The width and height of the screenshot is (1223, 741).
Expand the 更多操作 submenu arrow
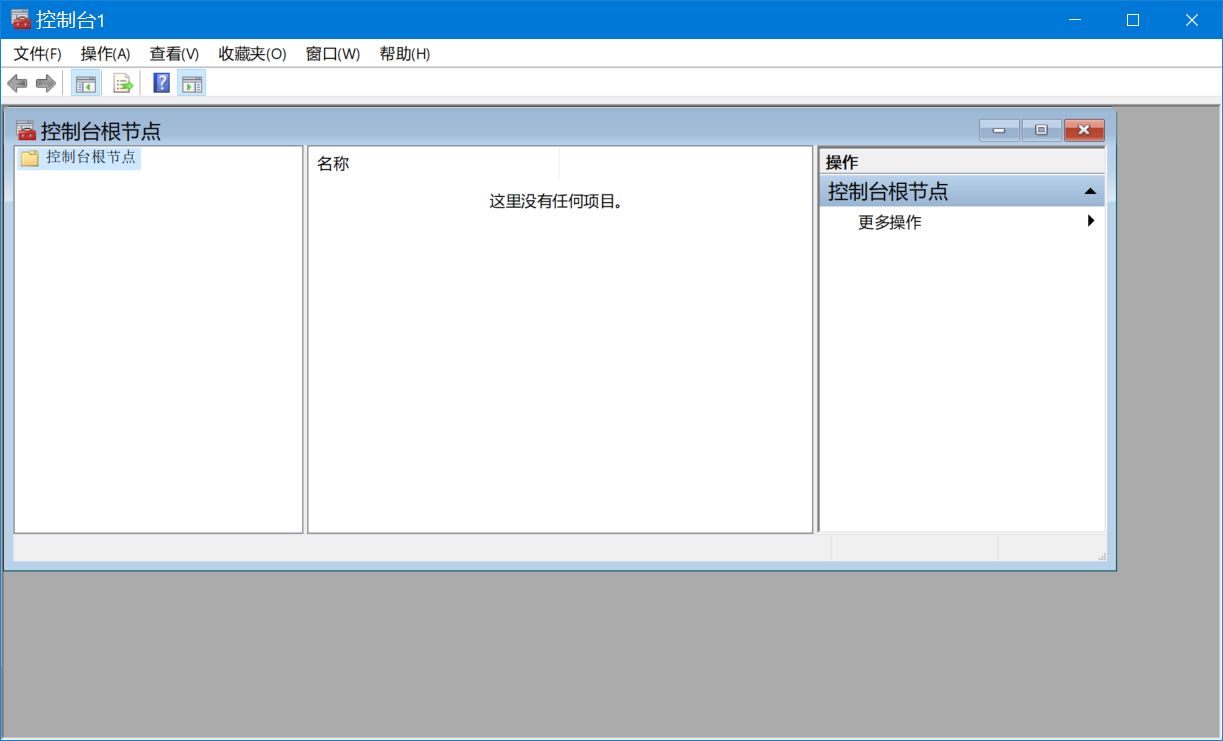pyautogui.click(x=1091, y=222)
